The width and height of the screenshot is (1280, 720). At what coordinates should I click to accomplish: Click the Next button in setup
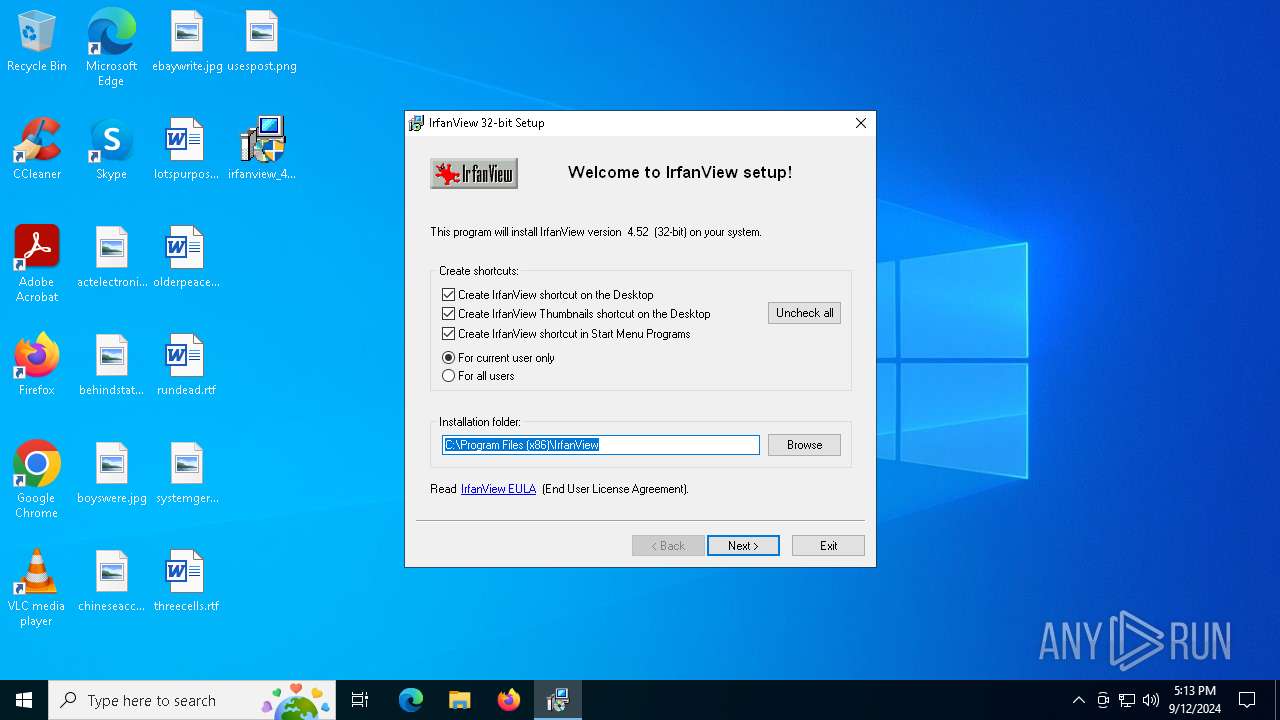[743, 546]
